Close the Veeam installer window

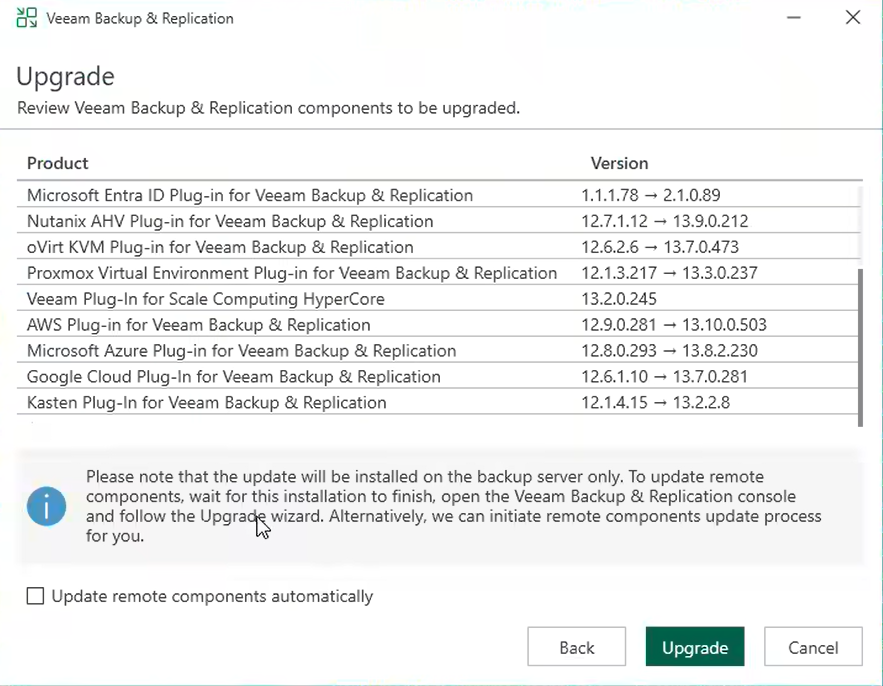[852, 18]
